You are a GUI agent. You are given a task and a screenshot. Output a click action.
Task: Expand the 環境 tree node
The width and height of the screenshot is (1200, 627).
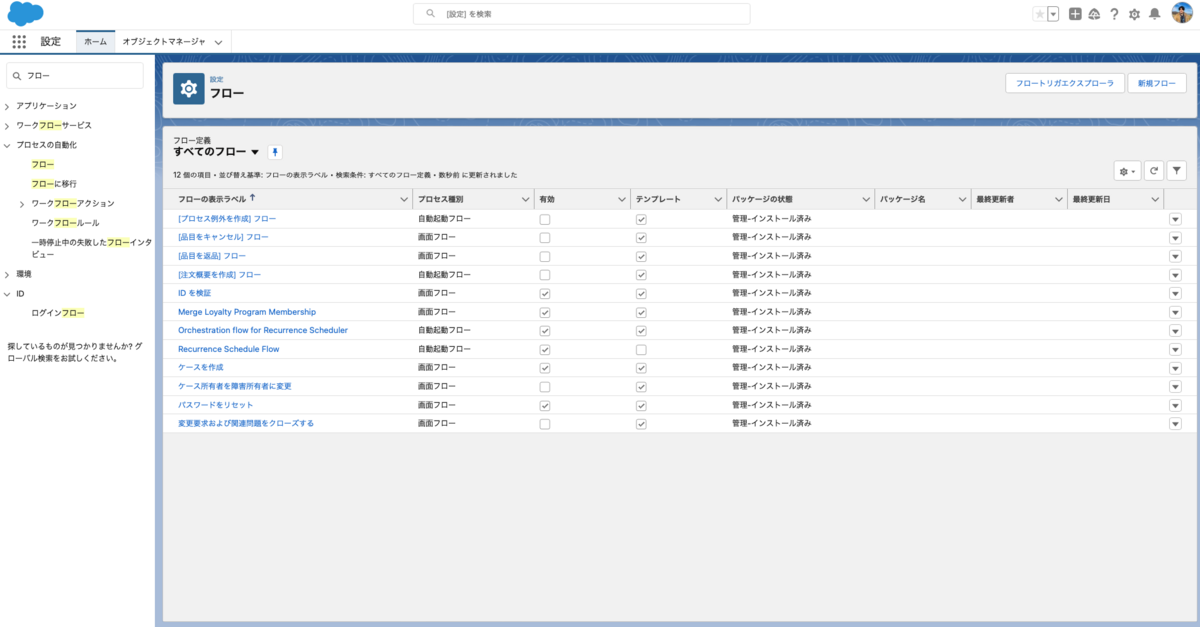8,274
